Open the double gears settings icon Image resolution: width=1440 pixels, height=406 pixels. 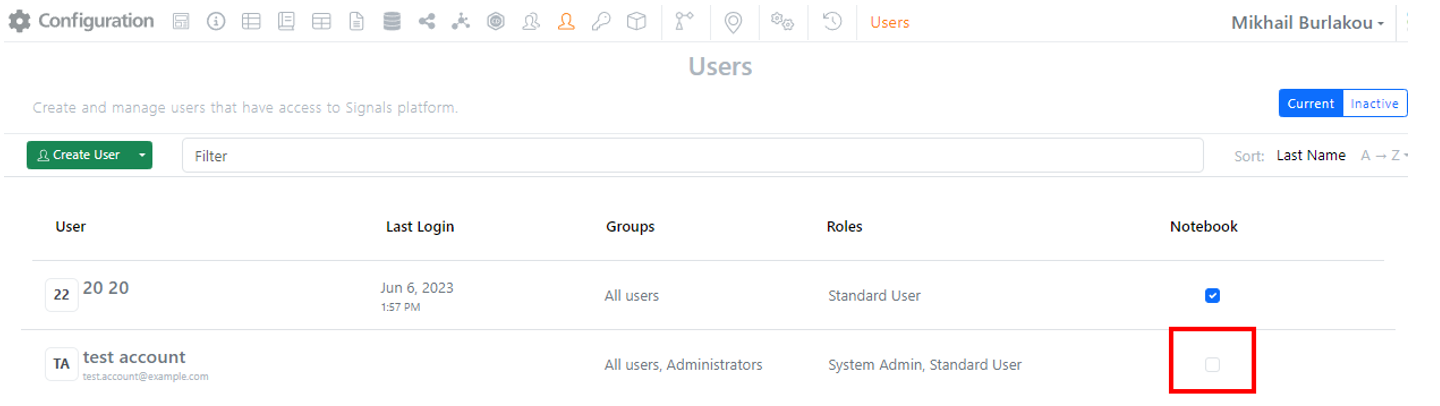[783, 21]
